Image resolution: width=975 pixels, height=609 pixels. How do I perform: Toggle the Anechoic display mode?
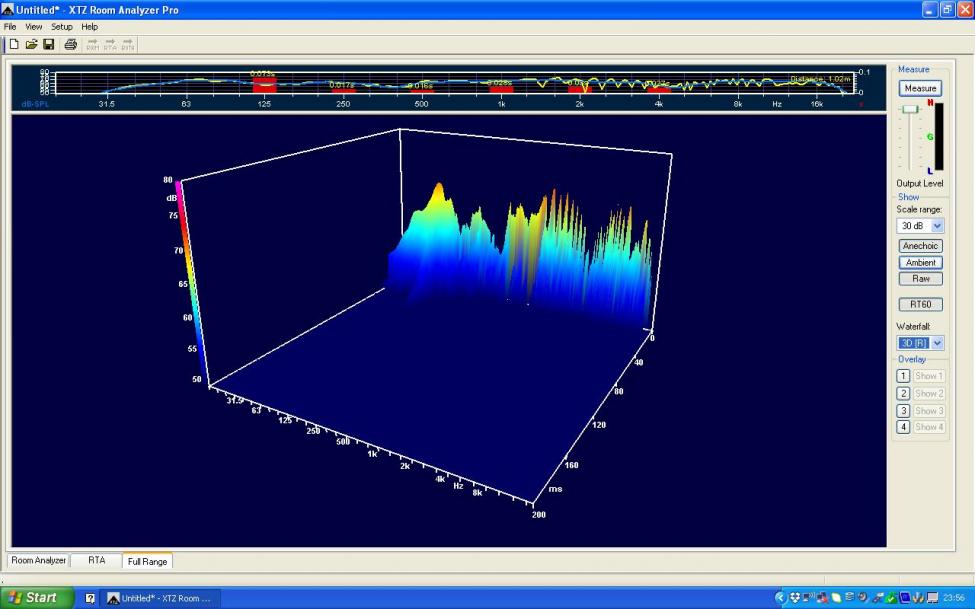(920, 246)
